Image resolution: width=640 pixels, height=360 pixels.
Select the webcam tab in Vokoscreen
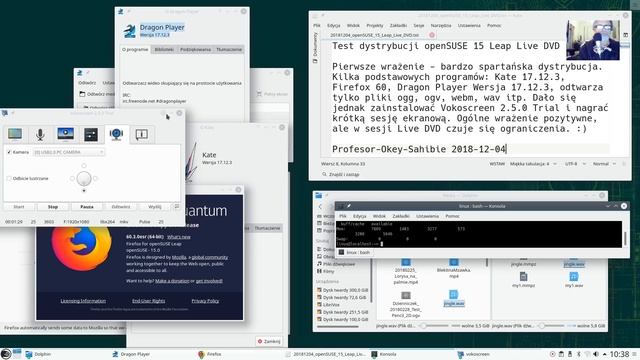pos(116,134)
